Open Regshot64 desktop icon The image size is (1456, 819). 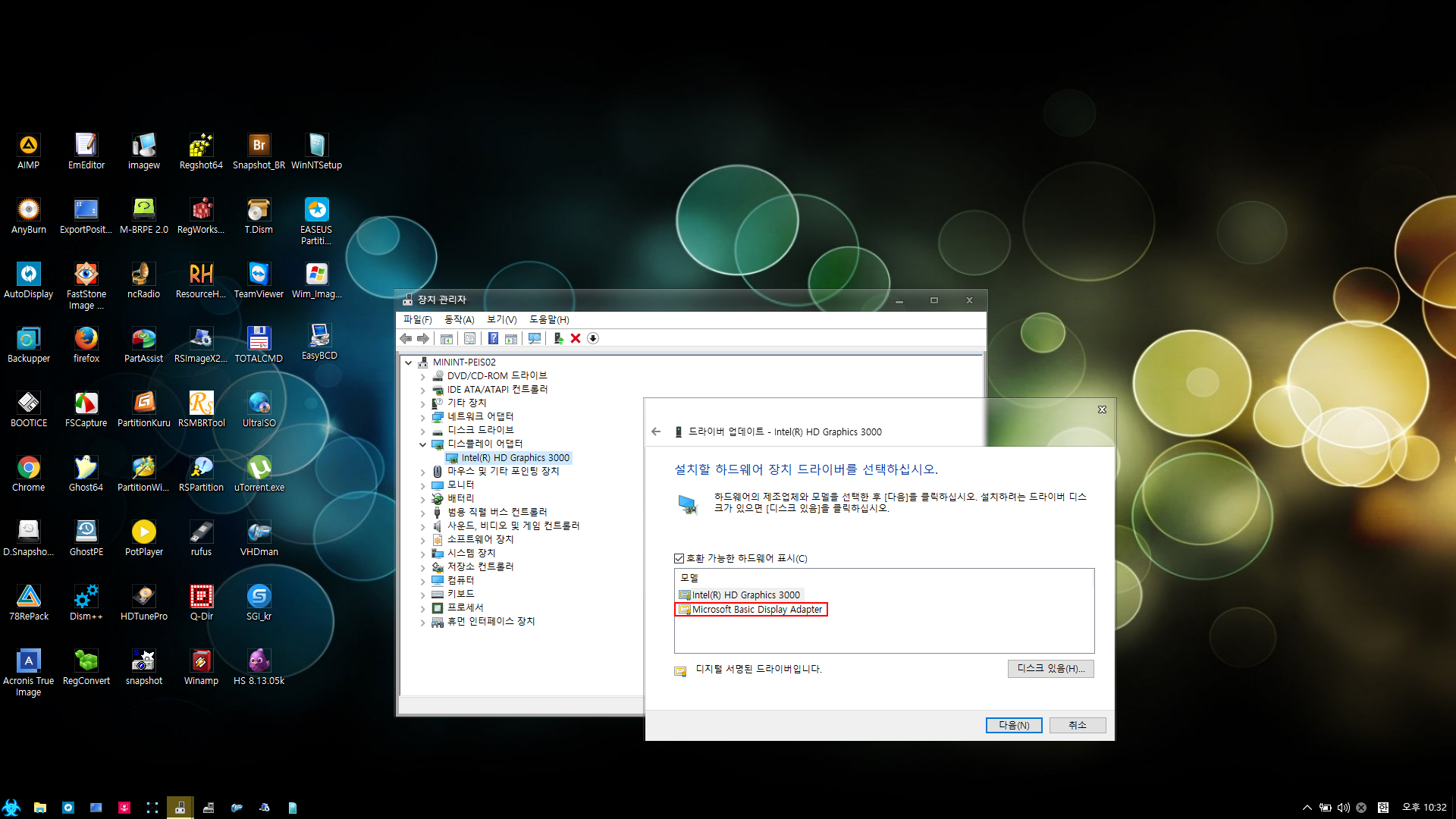coord(201,151)
